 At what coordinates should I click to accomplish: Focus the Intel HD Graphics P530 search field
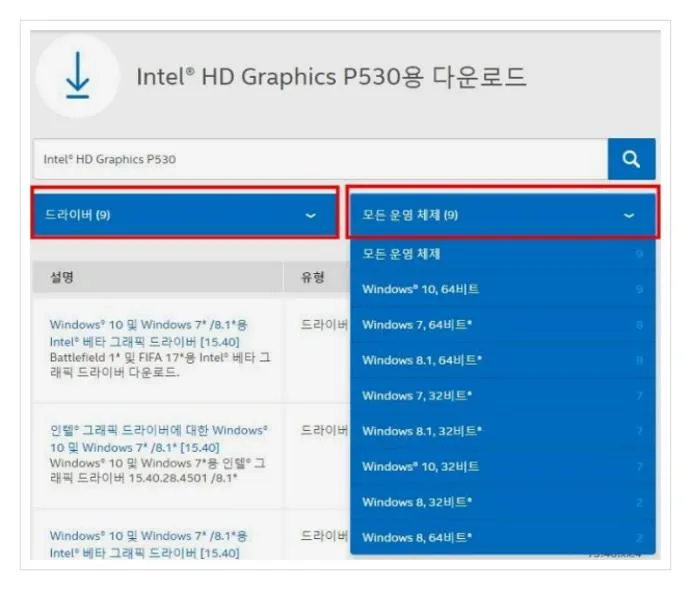click(x=320, y=159)
